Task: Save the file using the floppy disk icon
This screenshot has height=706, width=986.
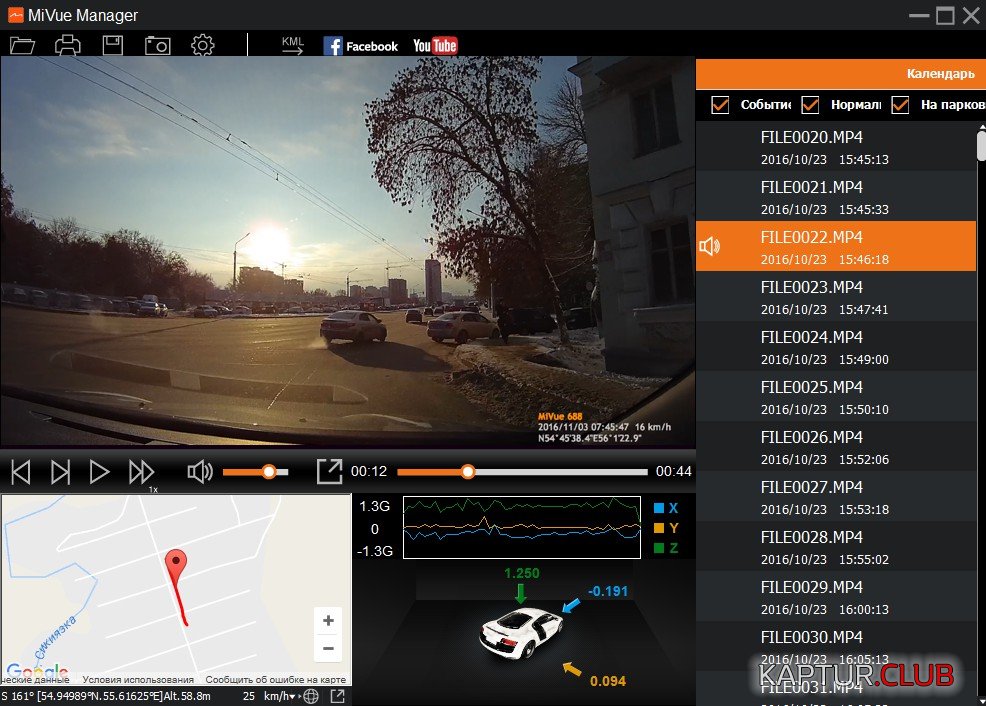Action: click(x=113, y=45)
